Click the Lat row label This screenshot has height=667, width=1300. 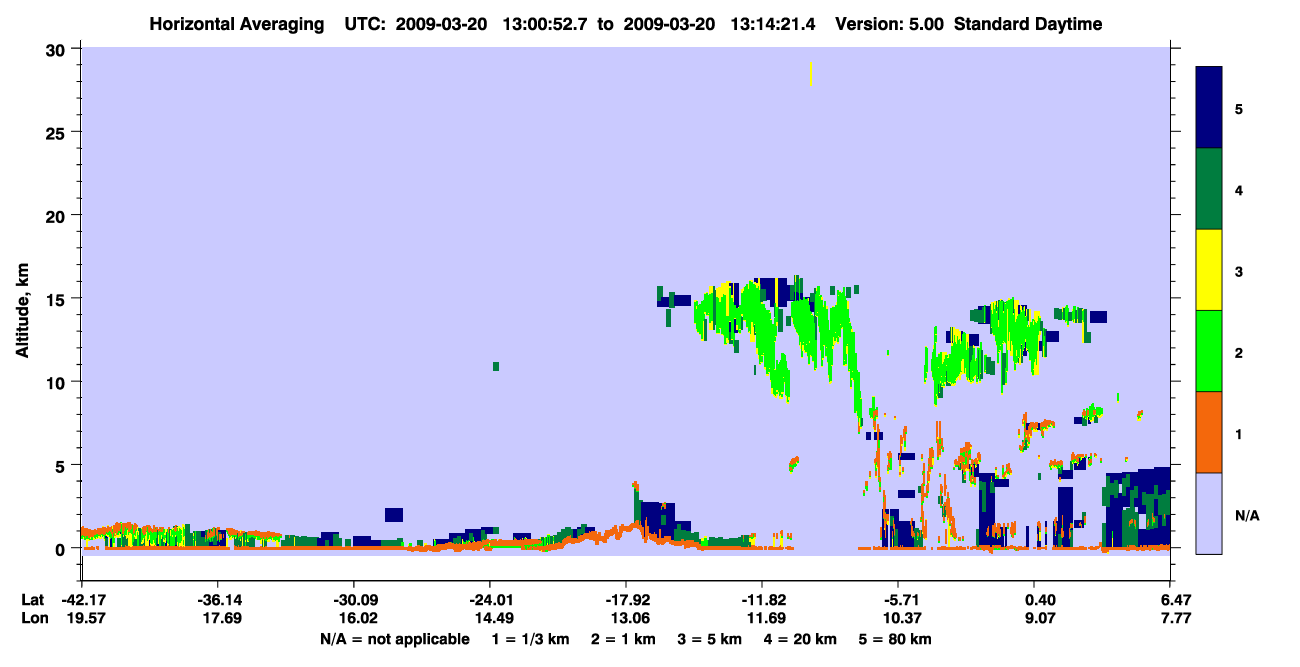pyautogui.click(x=33, y=600)
